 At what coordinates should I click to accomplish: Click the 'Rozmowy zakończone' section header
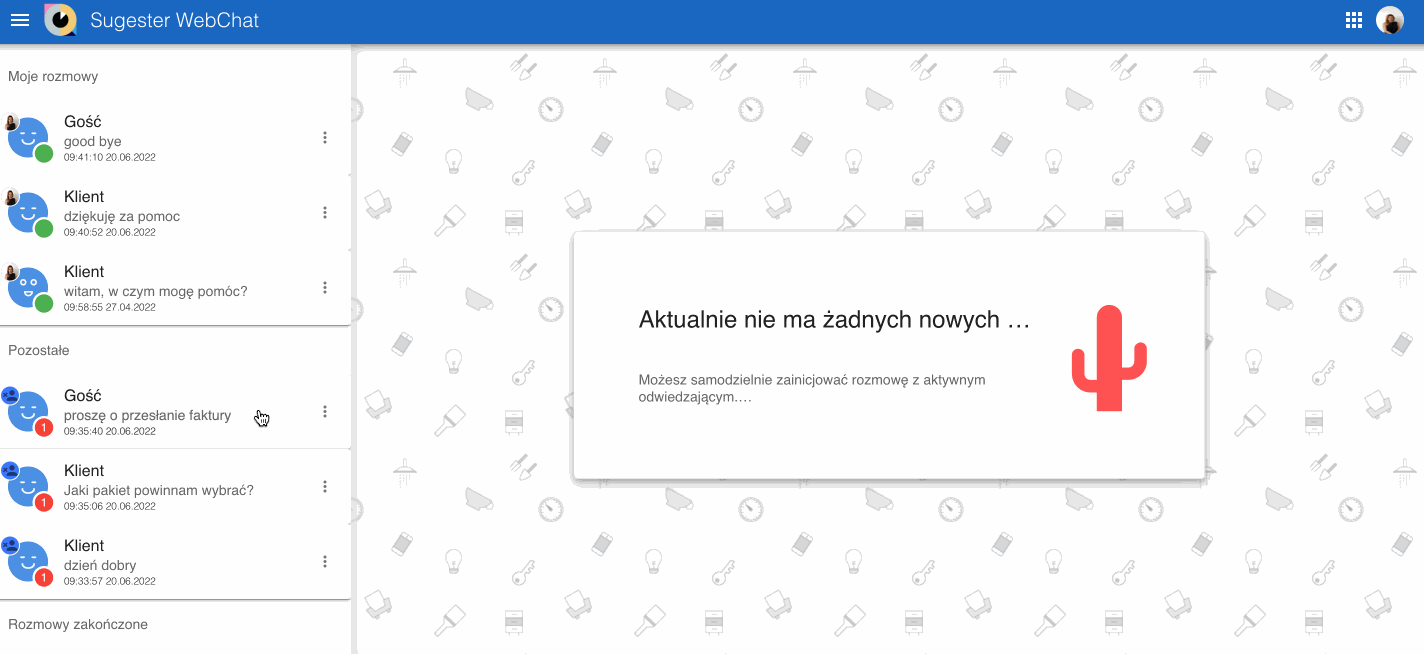78,624
